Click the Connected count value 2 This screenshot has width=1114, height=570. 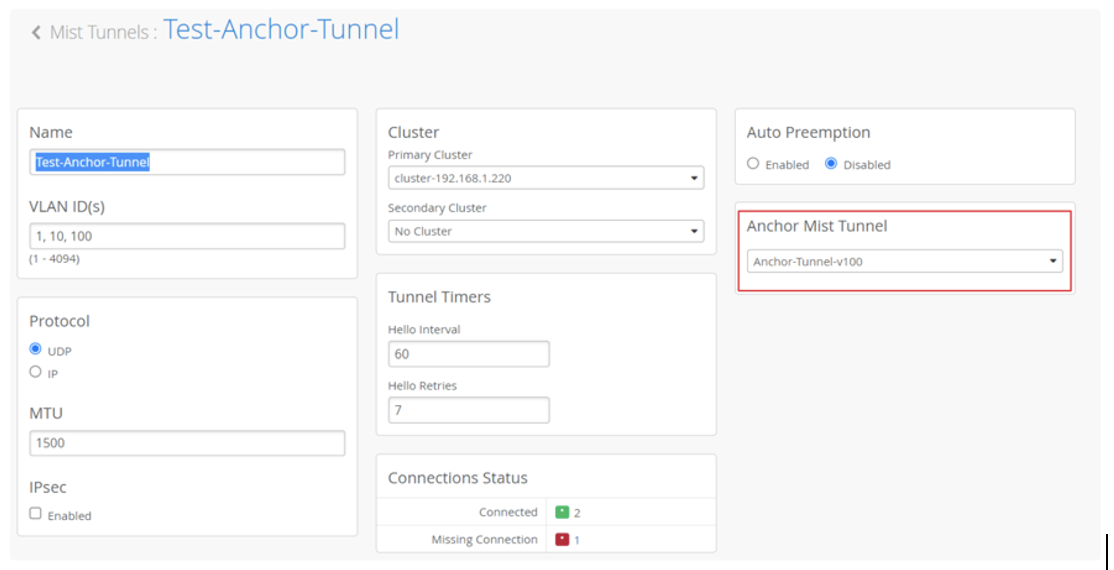point(577,512)
